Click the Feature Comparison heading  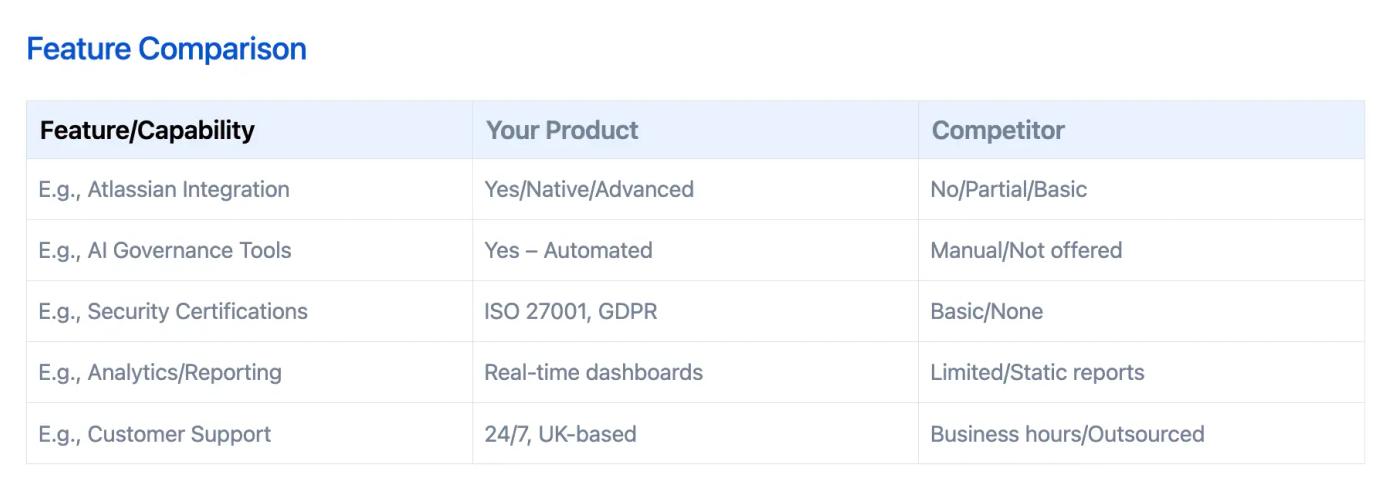click(x=166, y=49)
